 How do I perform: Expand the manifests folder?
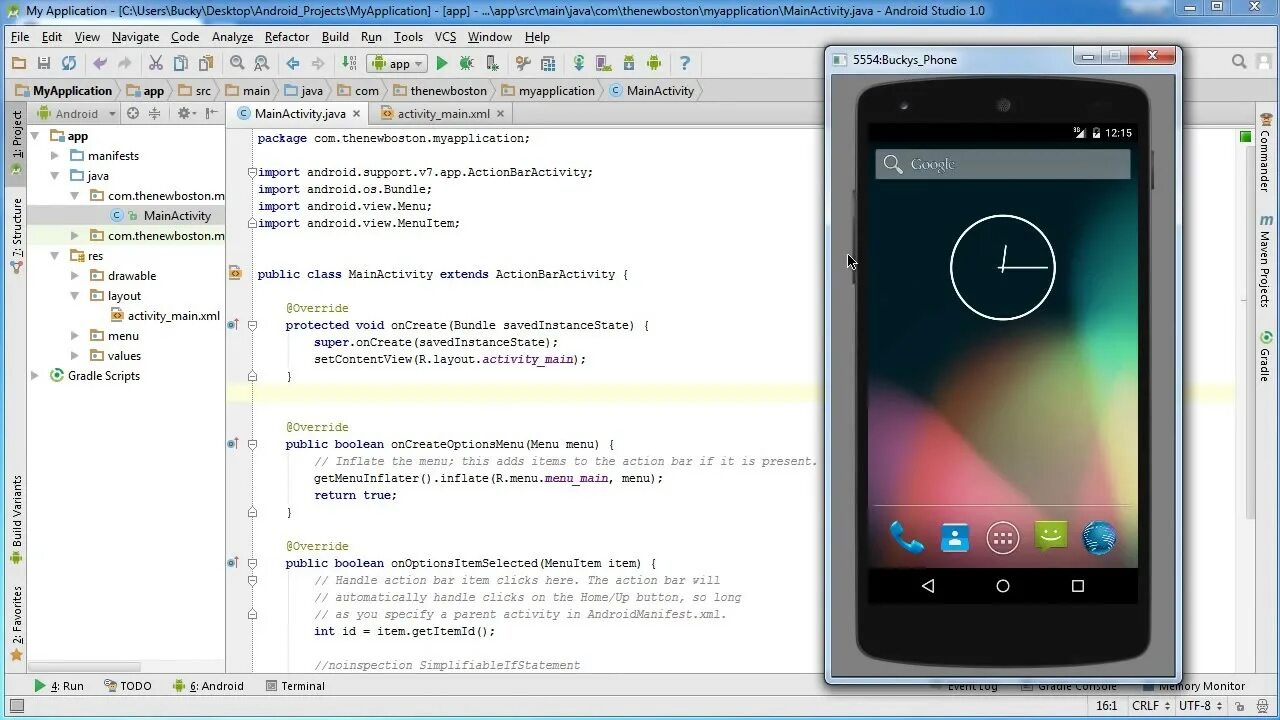[55, 156]
